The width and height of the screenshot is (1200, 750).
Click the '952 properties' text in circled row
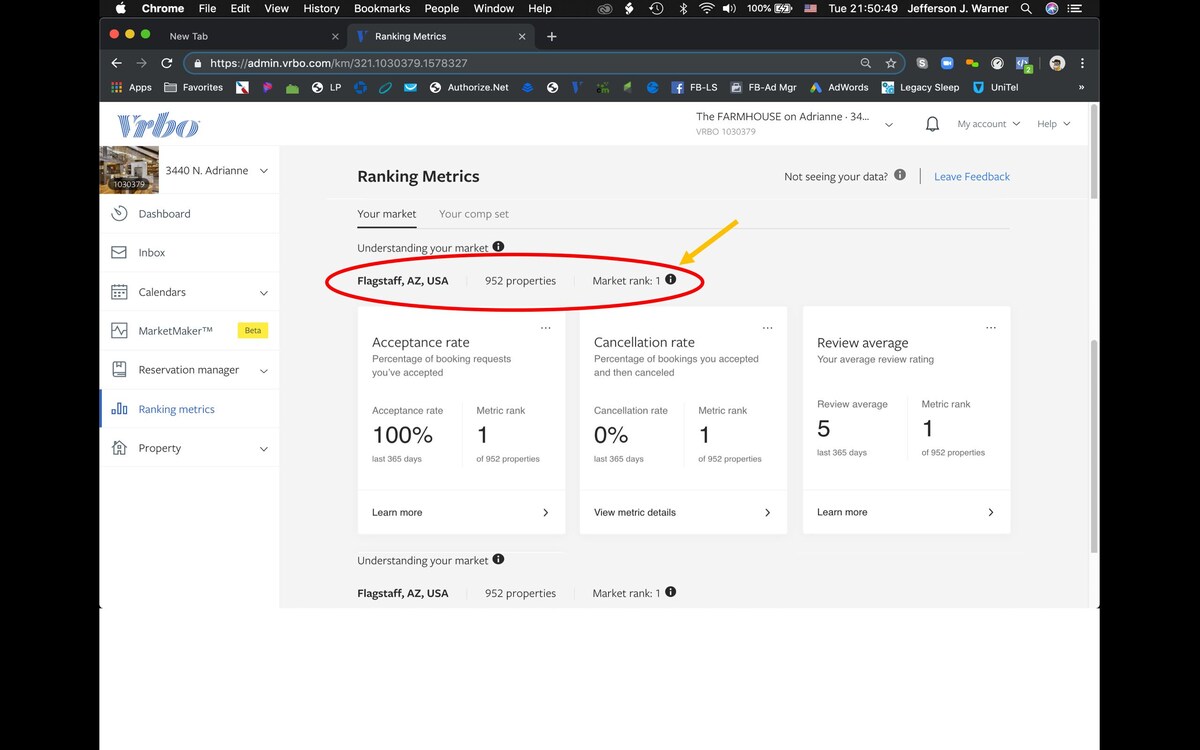coord(520,281)
